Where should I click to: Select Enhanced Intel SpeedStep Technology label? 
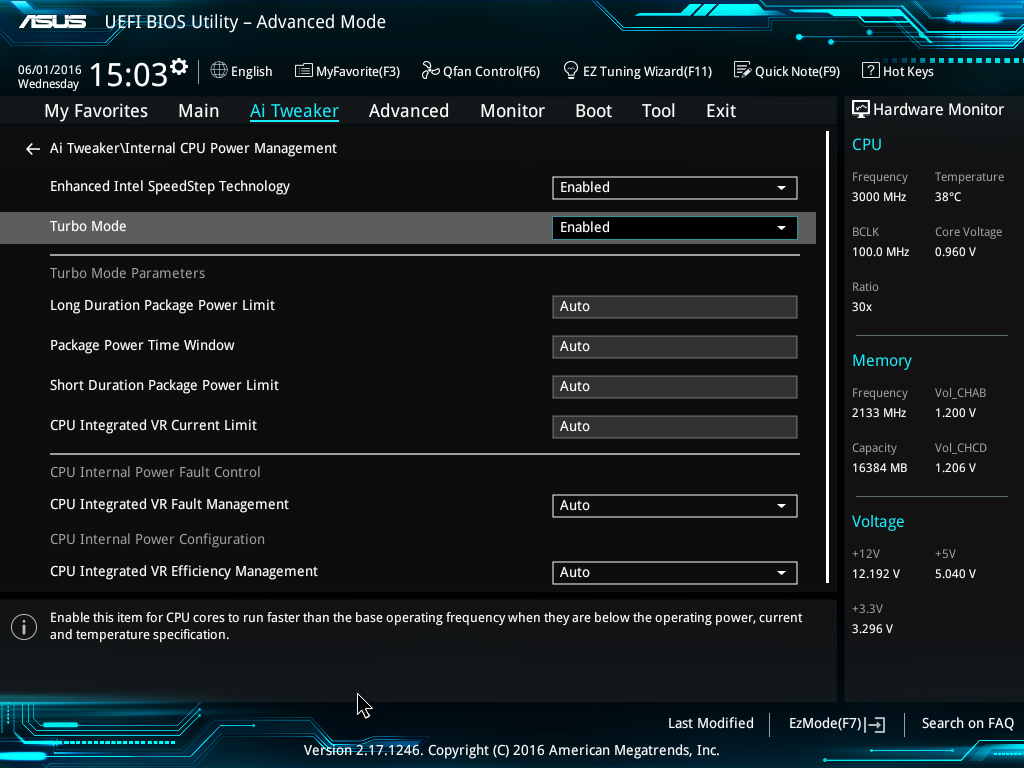tap(170, 187)
